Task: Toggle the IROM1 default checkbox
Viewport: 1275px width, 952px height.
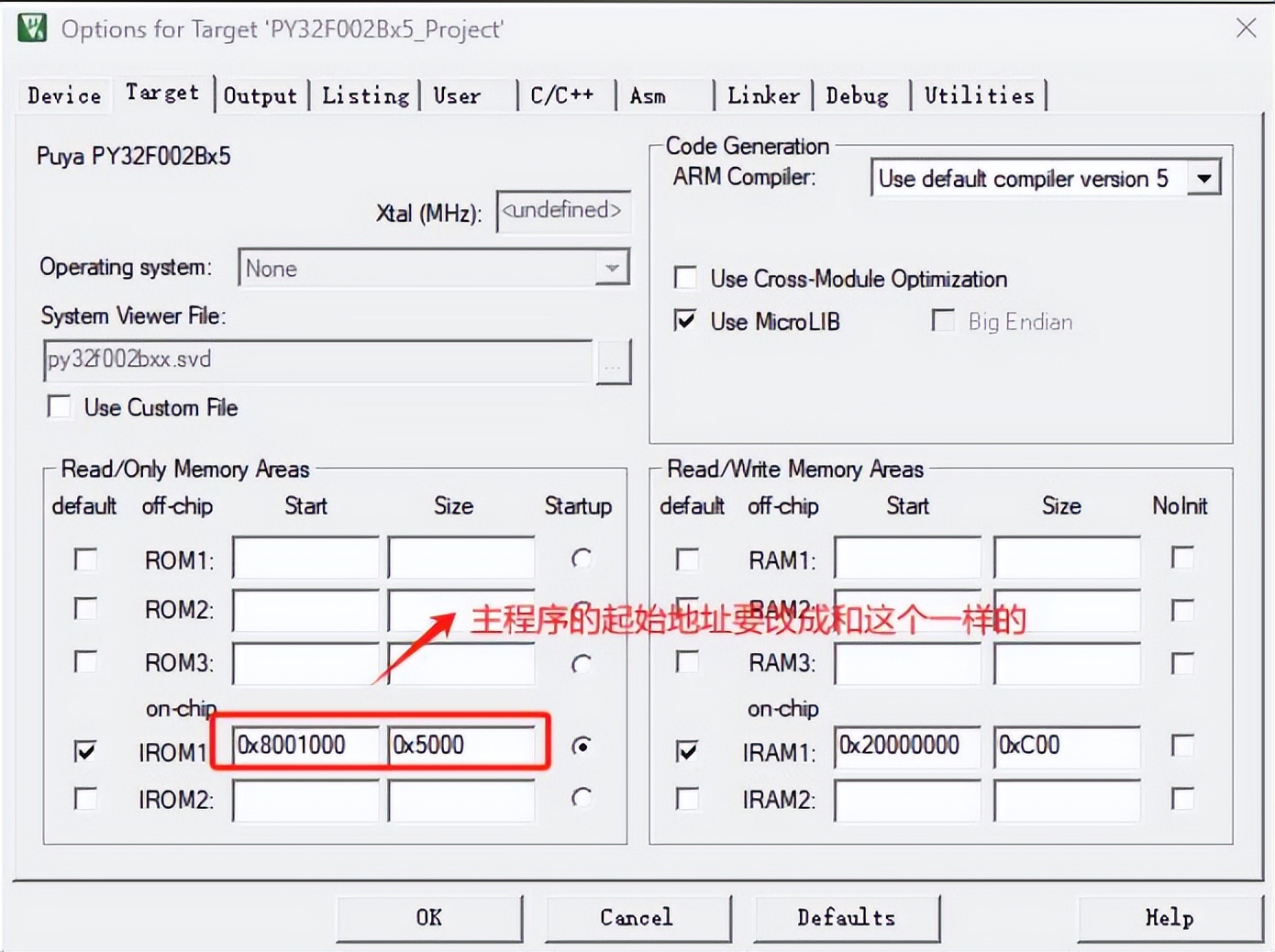Action: [x=85, y=751]
